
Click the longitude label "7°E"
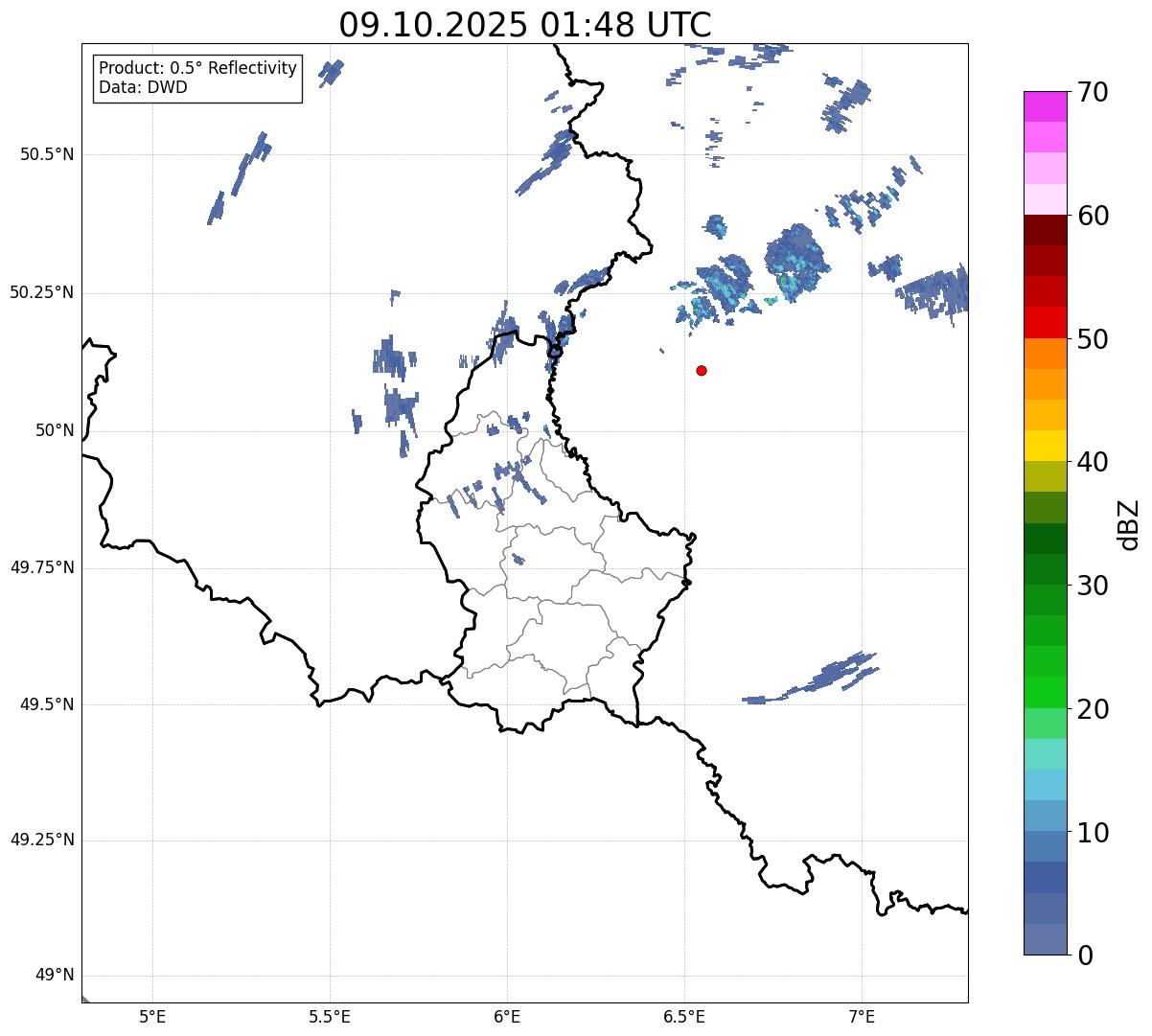(x=863, y=1016)
